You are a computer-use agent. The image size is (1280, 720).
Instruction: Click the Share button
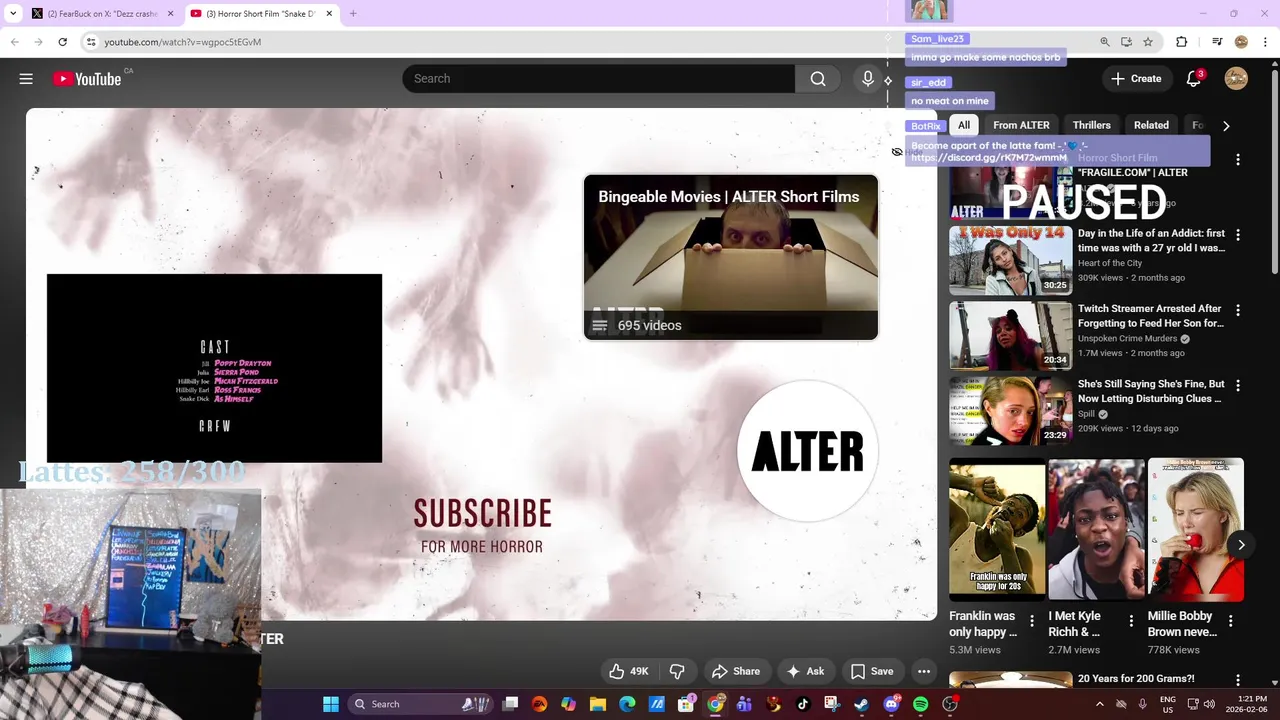point(735,671)
